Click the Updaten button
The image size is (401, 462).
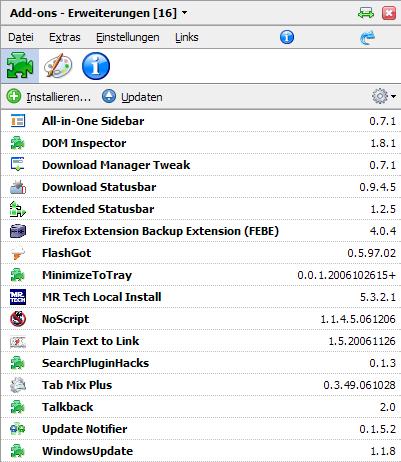coord(132,97)
